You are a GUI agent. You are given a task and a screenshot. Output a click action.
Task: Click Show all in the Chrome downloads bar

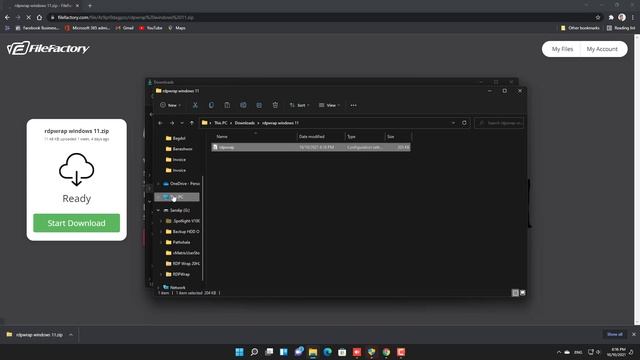(615, 334)
